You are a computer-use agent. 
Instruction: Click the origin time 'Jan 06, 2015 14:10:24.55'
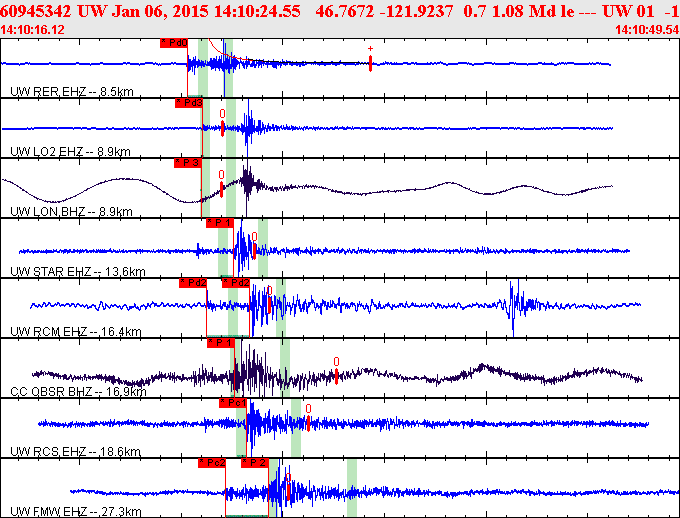[x=206, y=11]
